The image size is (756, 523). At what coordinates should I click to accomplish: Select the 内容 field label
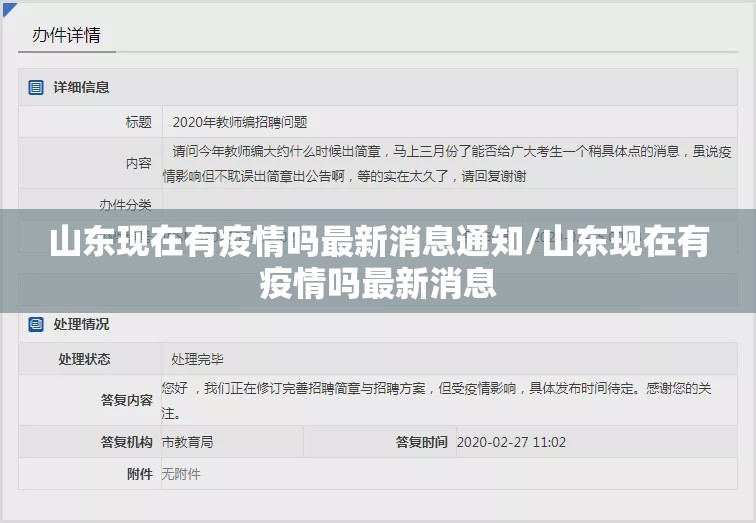click(x=138, y=163)
